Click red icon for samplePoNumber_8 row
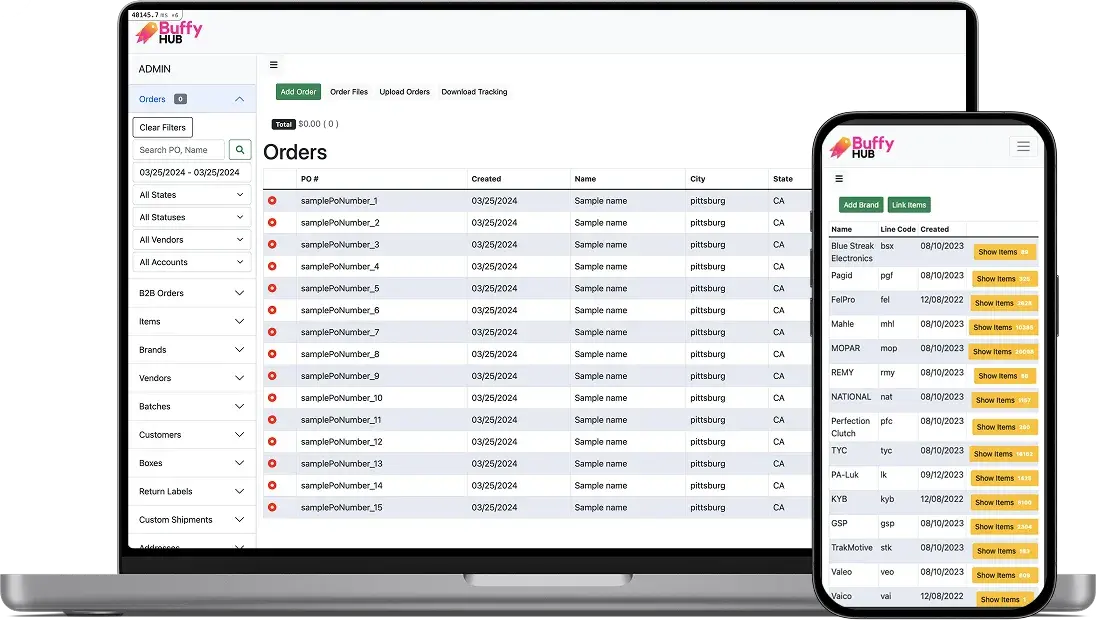 point(272,354)
